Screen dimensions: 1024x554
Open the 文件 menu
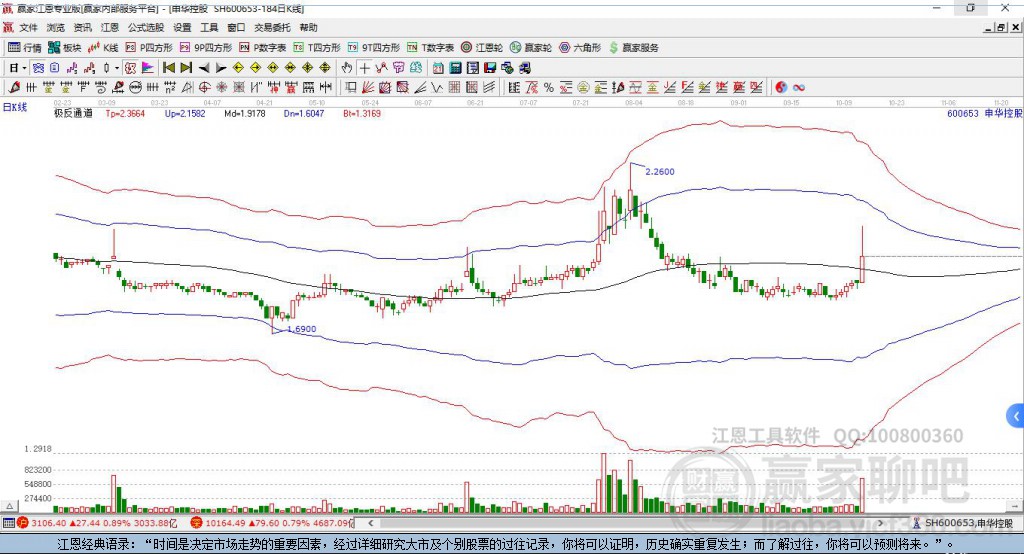point(28,27)
